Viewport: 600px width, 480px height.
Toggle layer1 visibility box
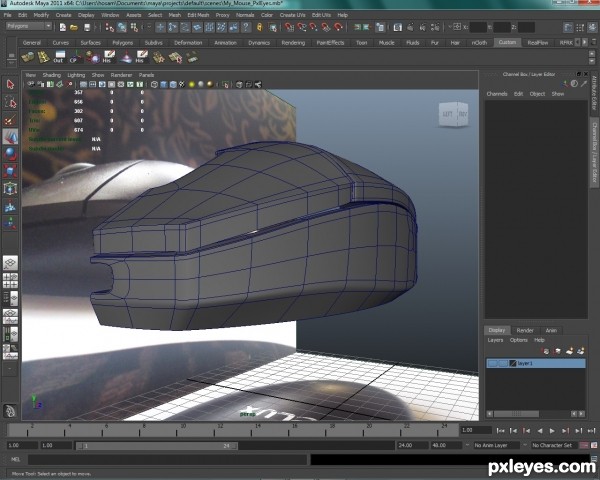pos(493,363)
